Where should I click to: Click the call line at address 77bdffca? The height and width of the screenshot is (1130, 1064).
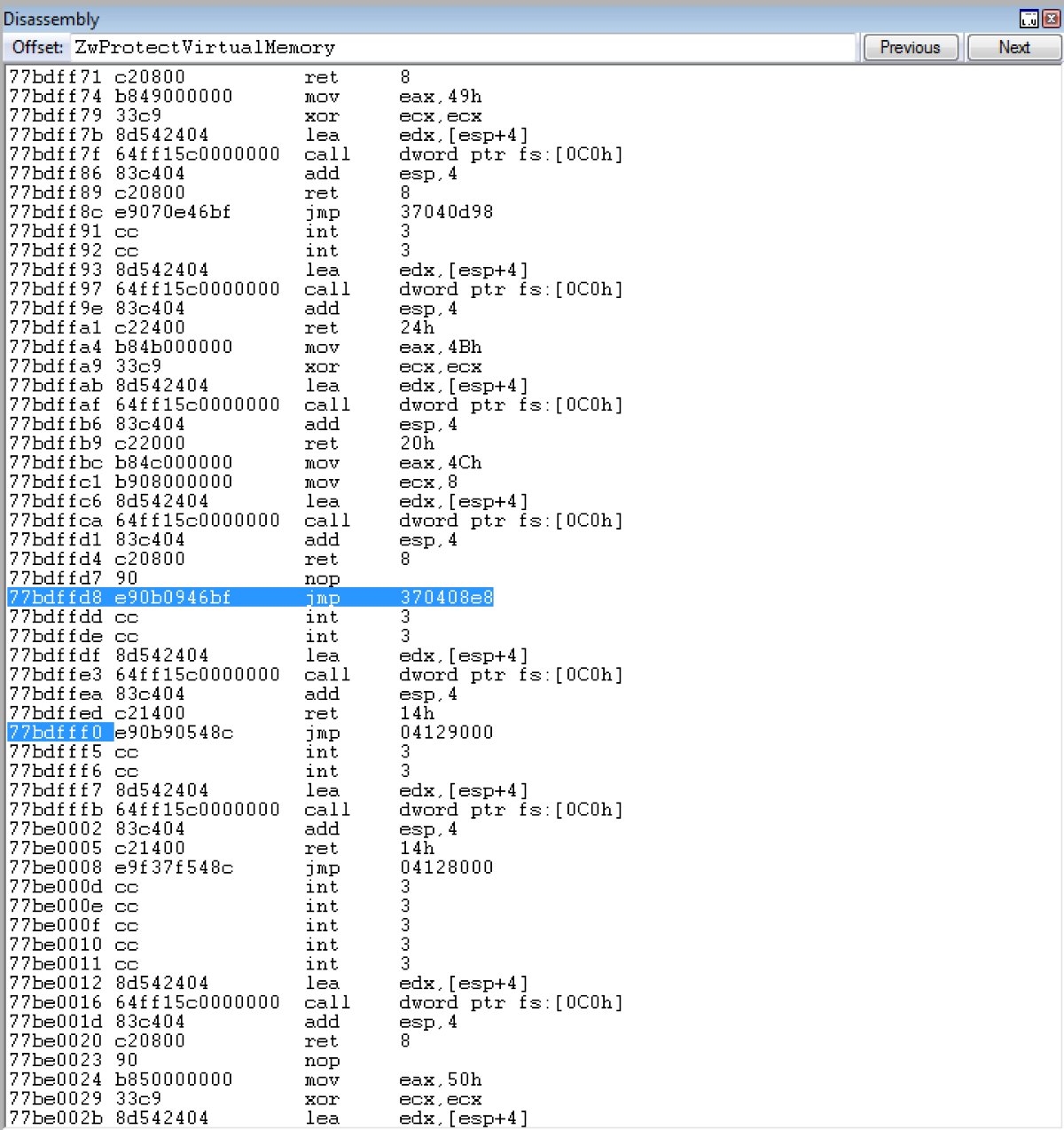click(x=316, y=521)
